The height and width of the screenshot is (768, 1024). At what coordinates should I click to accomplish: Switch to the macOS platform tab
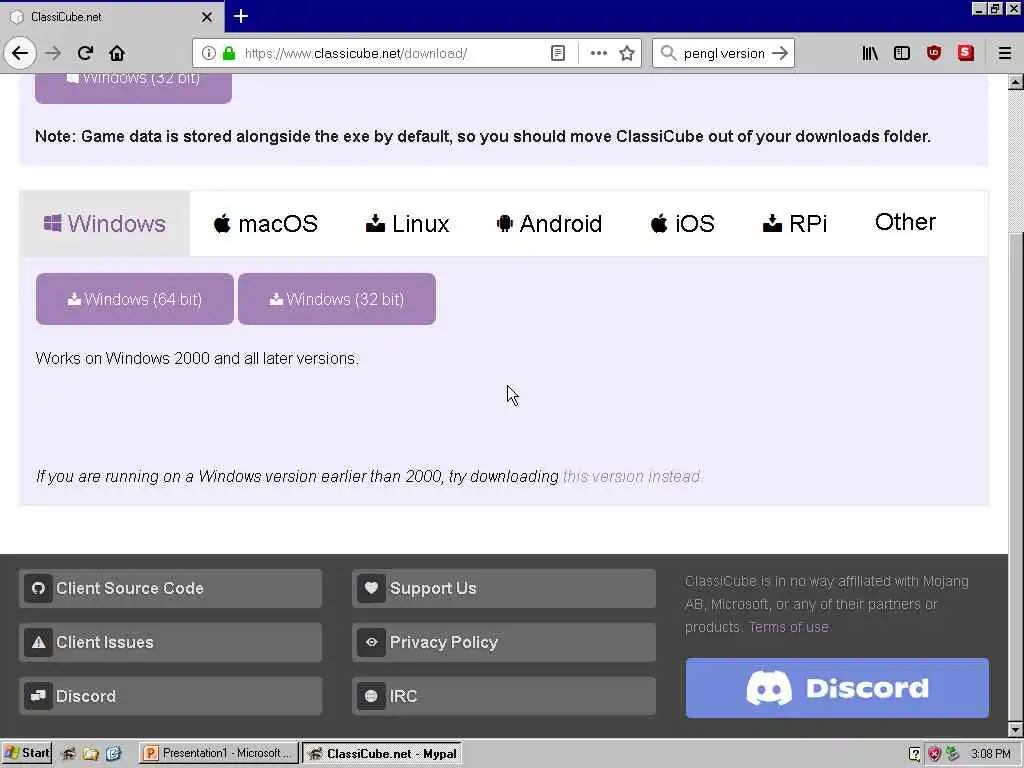[x=265, y=223]
